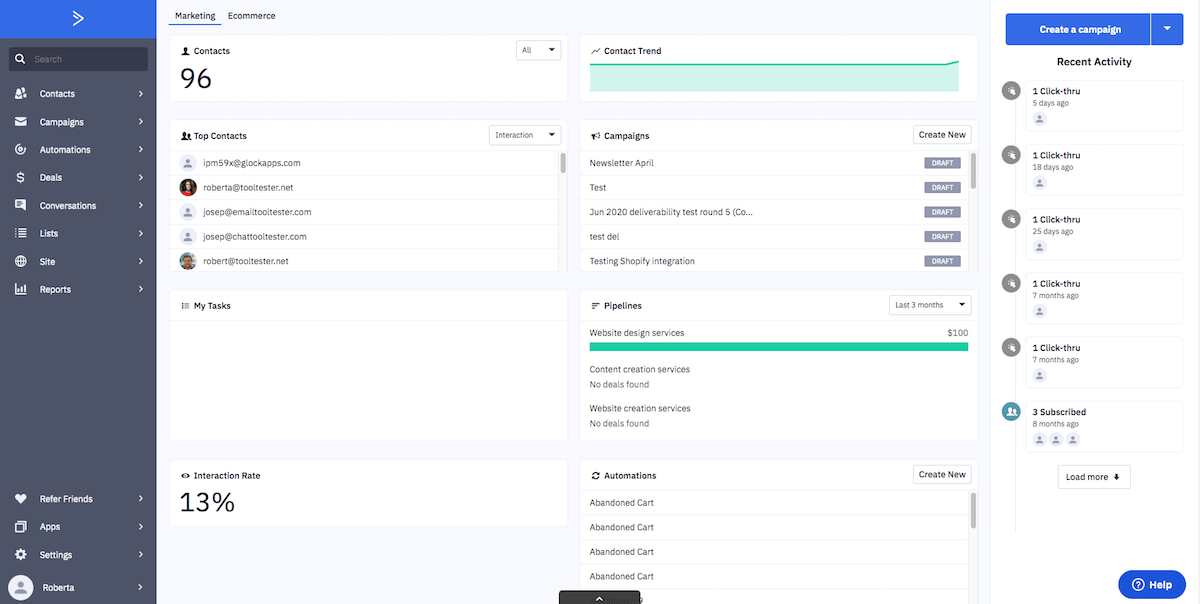Click the Create a campaign button
The width and height of the screenshot is (1200, 604).
pyautogui.click(x=1077, y=29)
